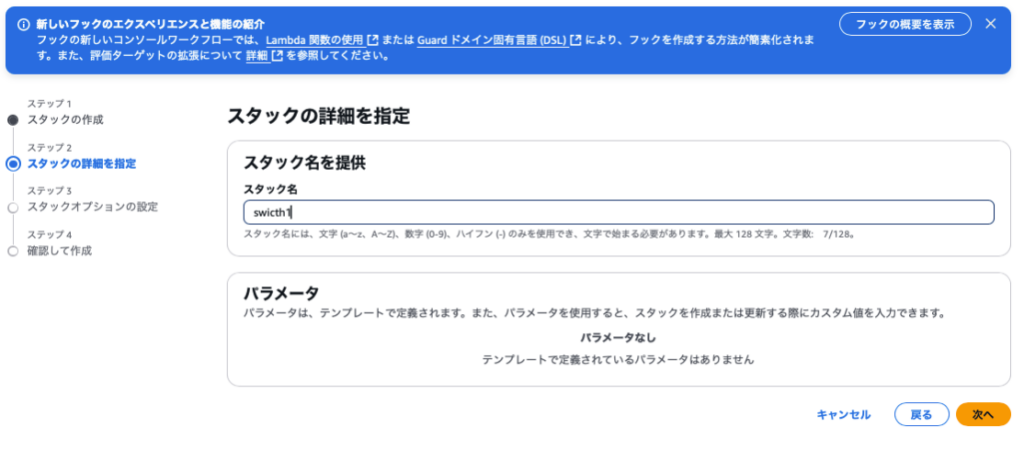Image resolution: width=1024 pixels, height=472 pixels.
Task: Click external link icon after Lambda 関数の使用
Action: coord(373,39)
